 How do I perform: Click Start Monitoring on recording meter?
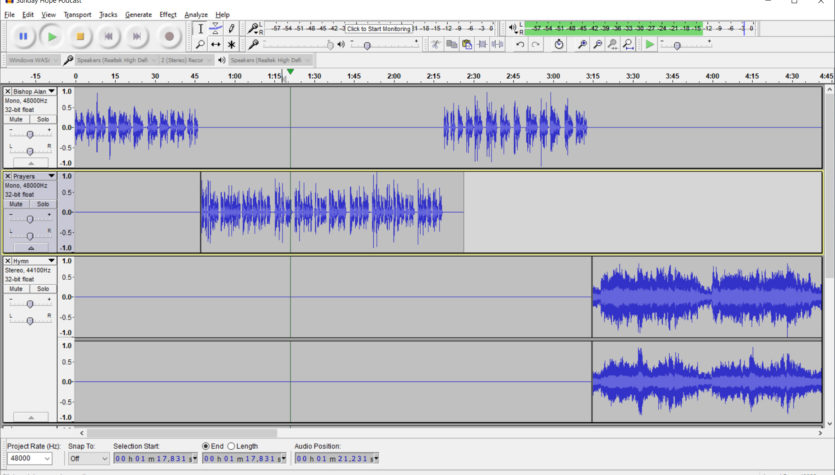click(x=379, y=29)
